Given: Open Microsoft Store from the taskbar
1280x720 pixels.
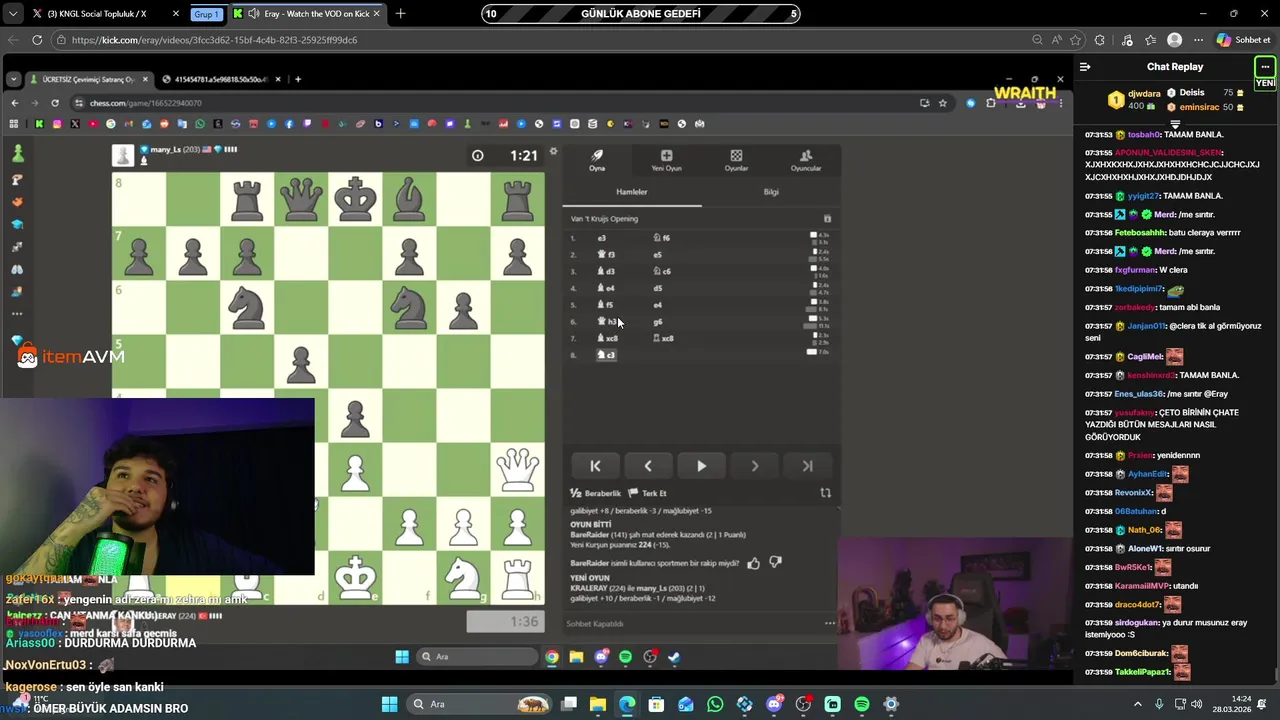Looking at the screenshot, I should 656,704.
